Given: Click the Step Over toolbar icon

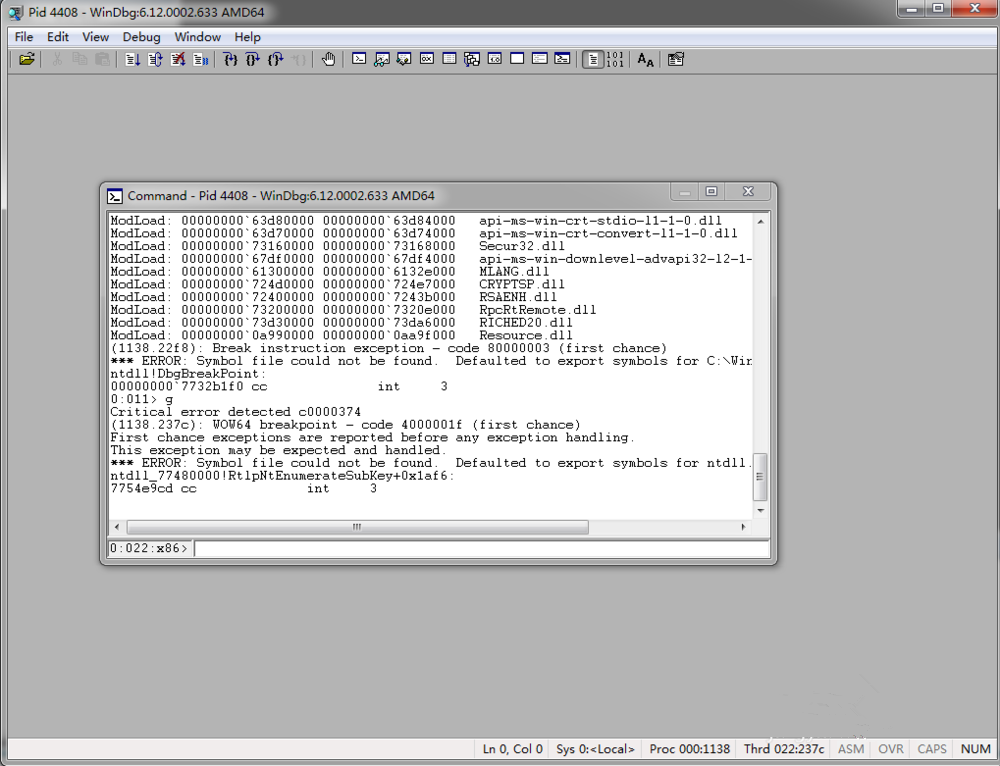Looking at the screenshot, I should point(253,60).
